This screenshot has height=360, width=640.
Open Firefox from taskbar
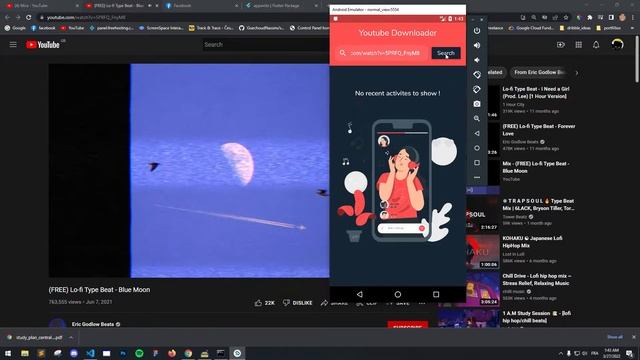[x=172, y=353]
